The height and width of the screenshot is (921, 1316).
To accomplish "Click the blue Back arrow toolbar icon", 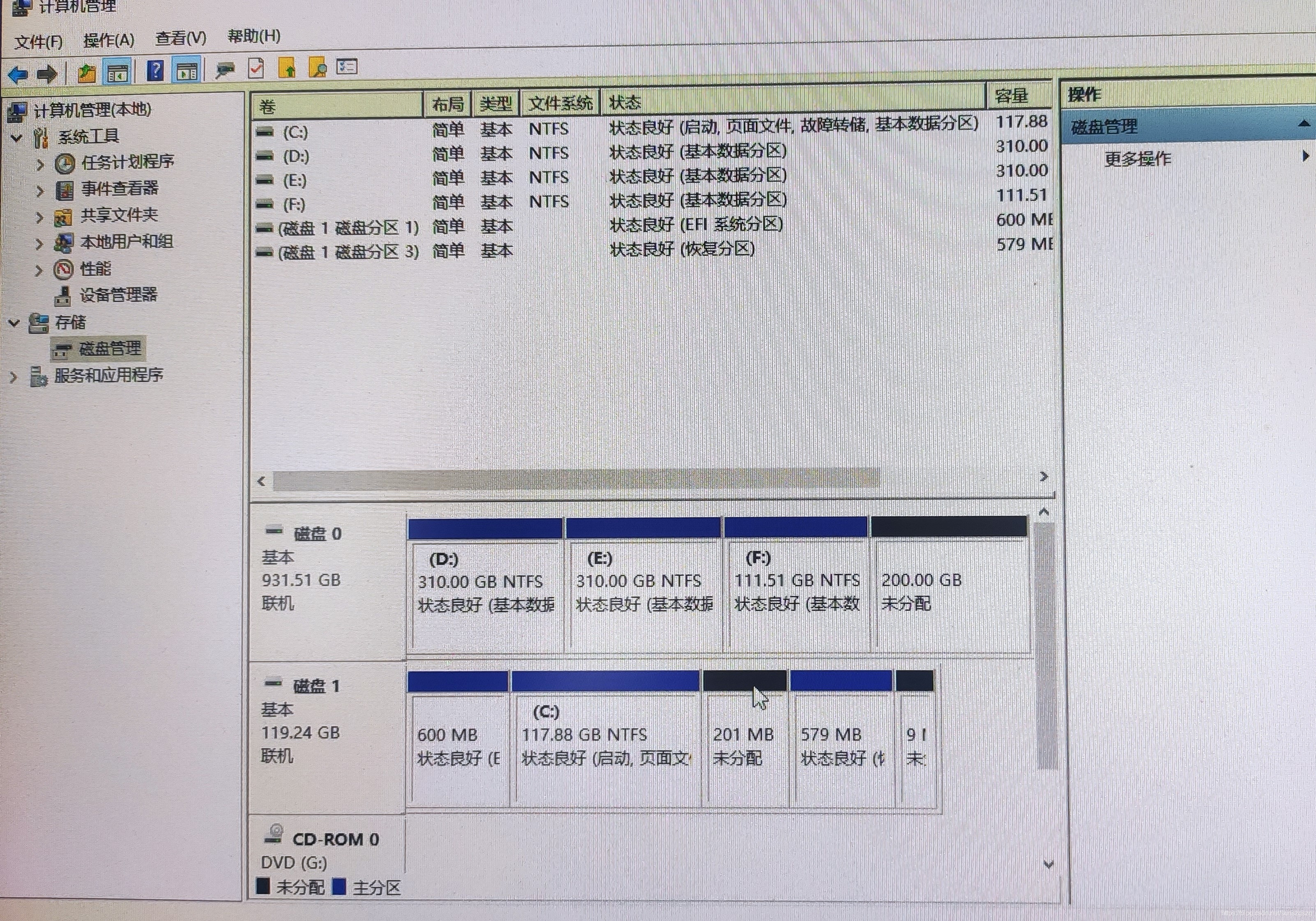I will coord(18,74).
